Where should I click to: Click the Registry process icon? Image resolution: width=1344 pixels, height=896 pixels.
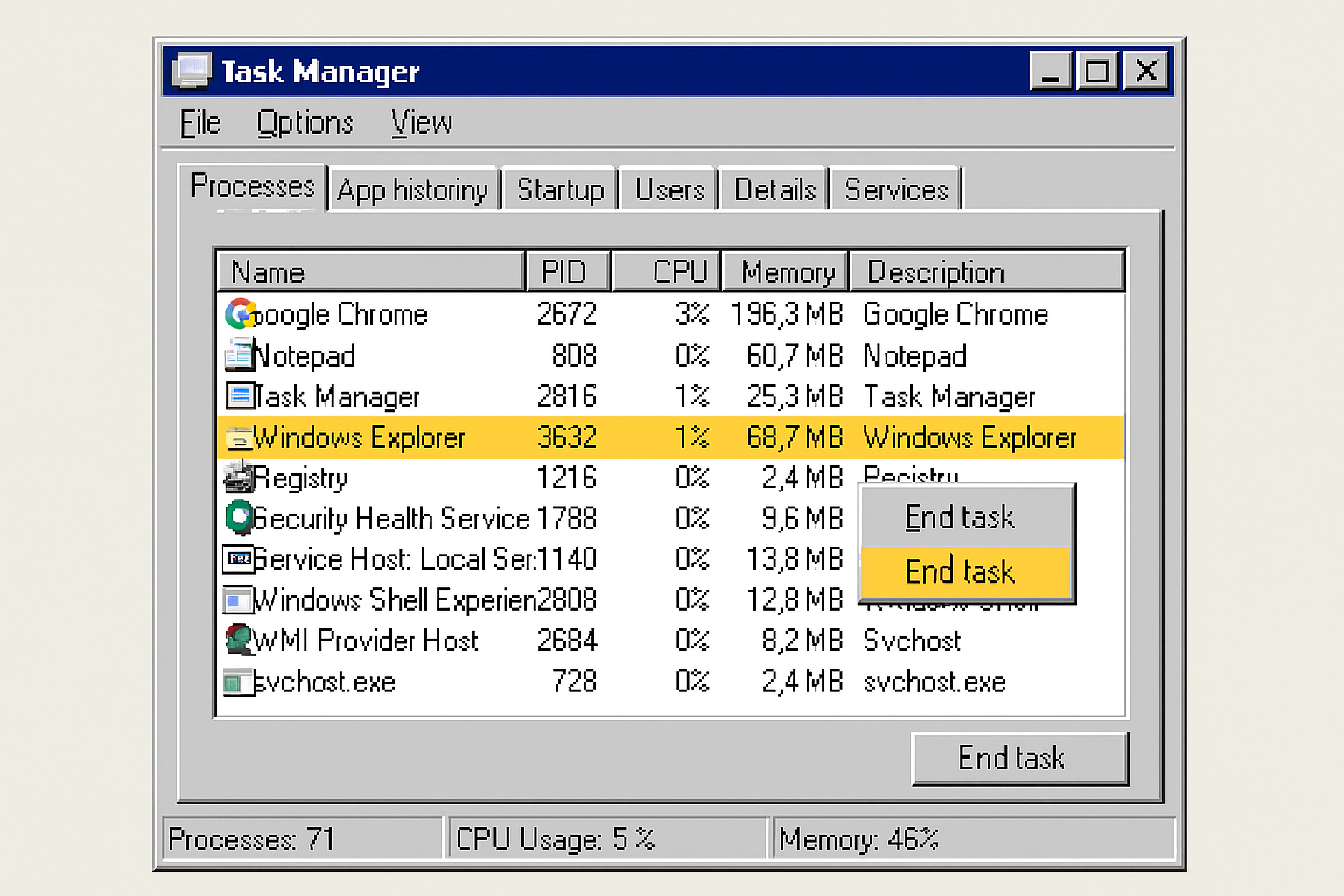[238, 478]
